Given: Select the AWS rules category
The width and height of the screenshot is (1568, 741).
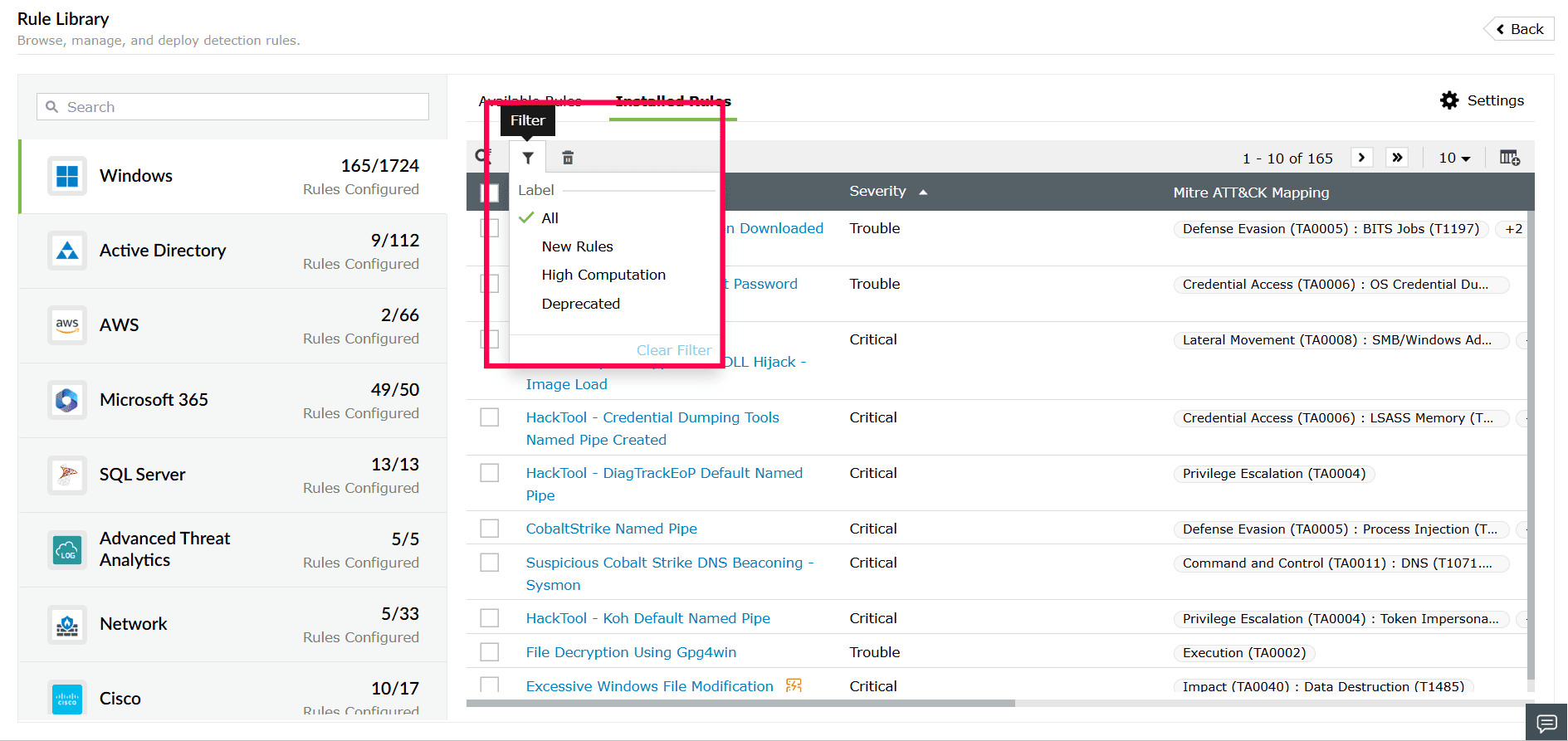Looking at the screenshot, I should [x=232, y=325].
